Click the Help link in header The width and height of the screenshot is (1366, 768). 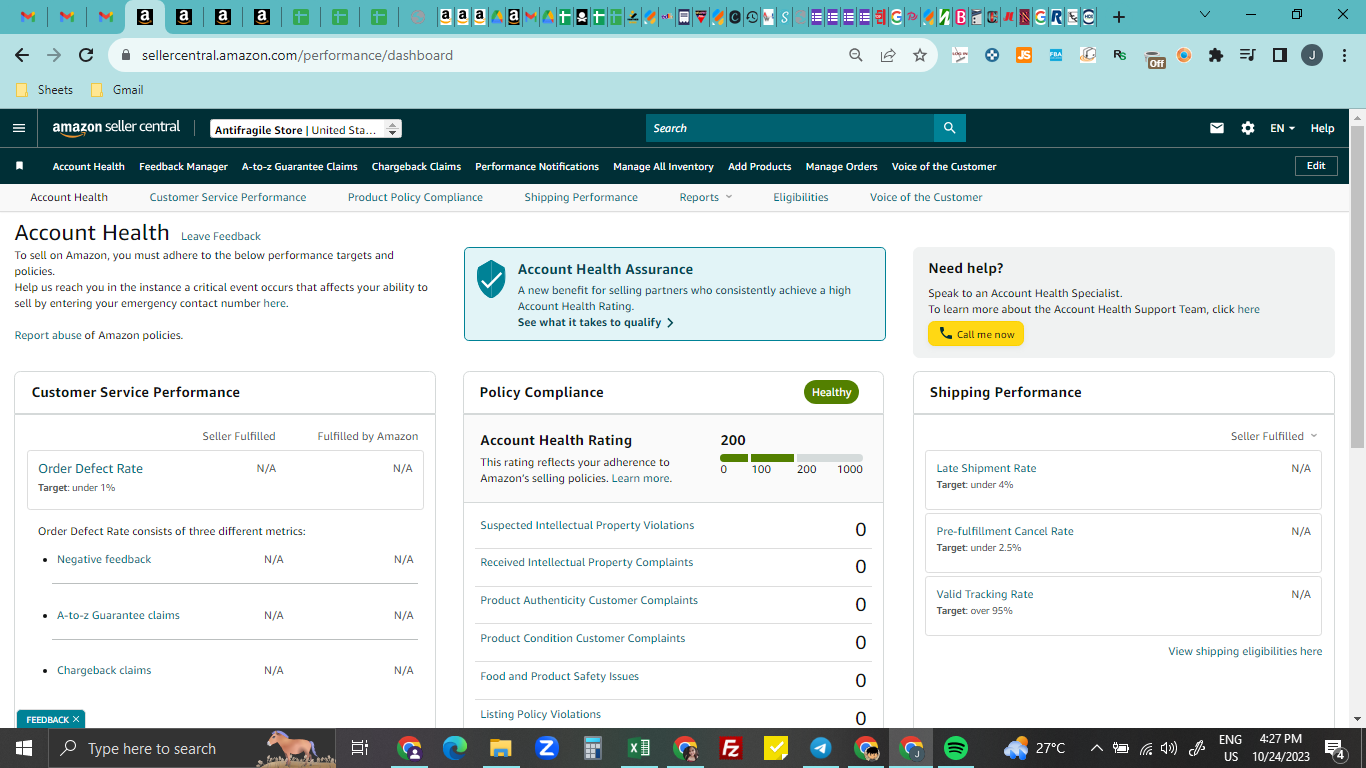coord(1322,128)
